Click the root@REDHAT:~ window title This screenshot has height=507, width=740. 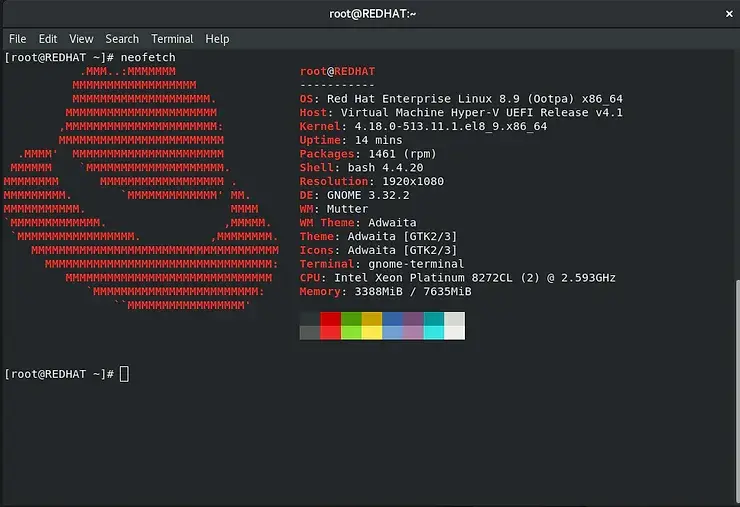(372, 14)
